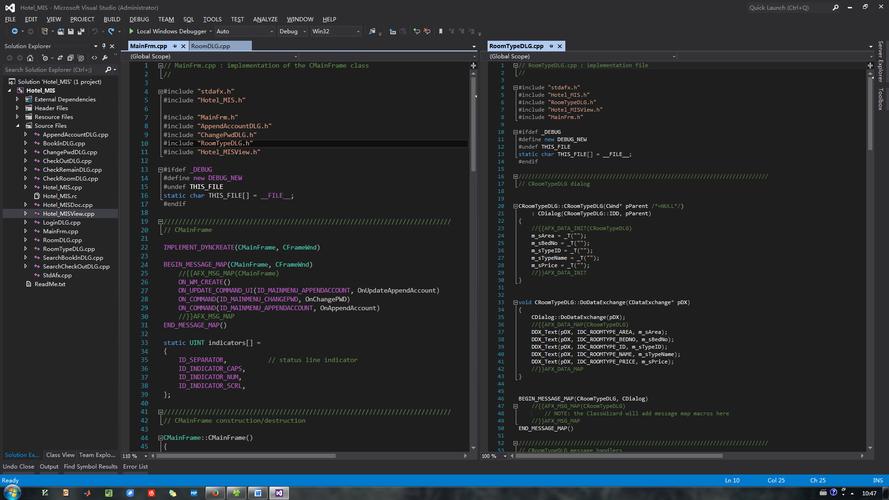The image size is (889, 500).
Task: Click the Quick Launch search icon
Action: click(x=835, y=7)
